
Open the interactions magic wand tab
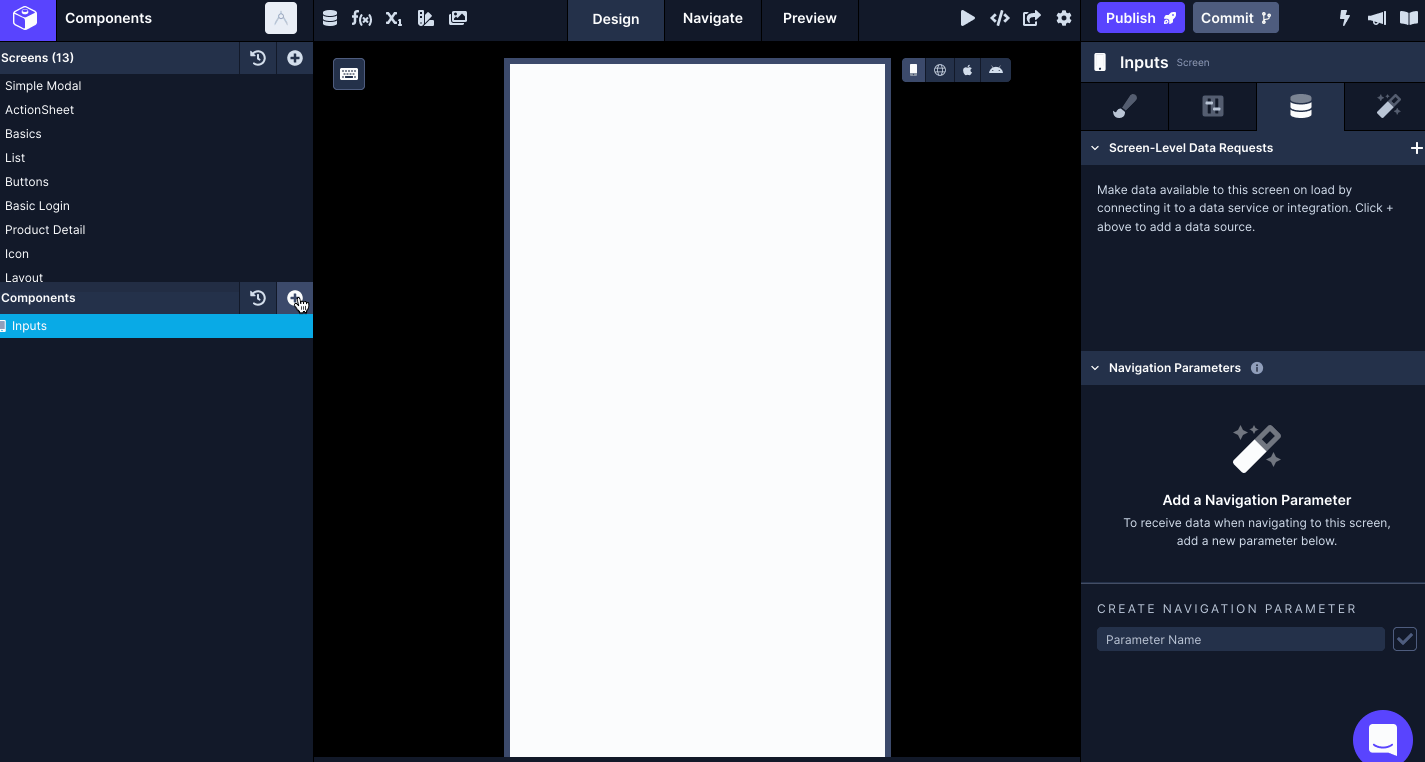[x=1388, y=107]
